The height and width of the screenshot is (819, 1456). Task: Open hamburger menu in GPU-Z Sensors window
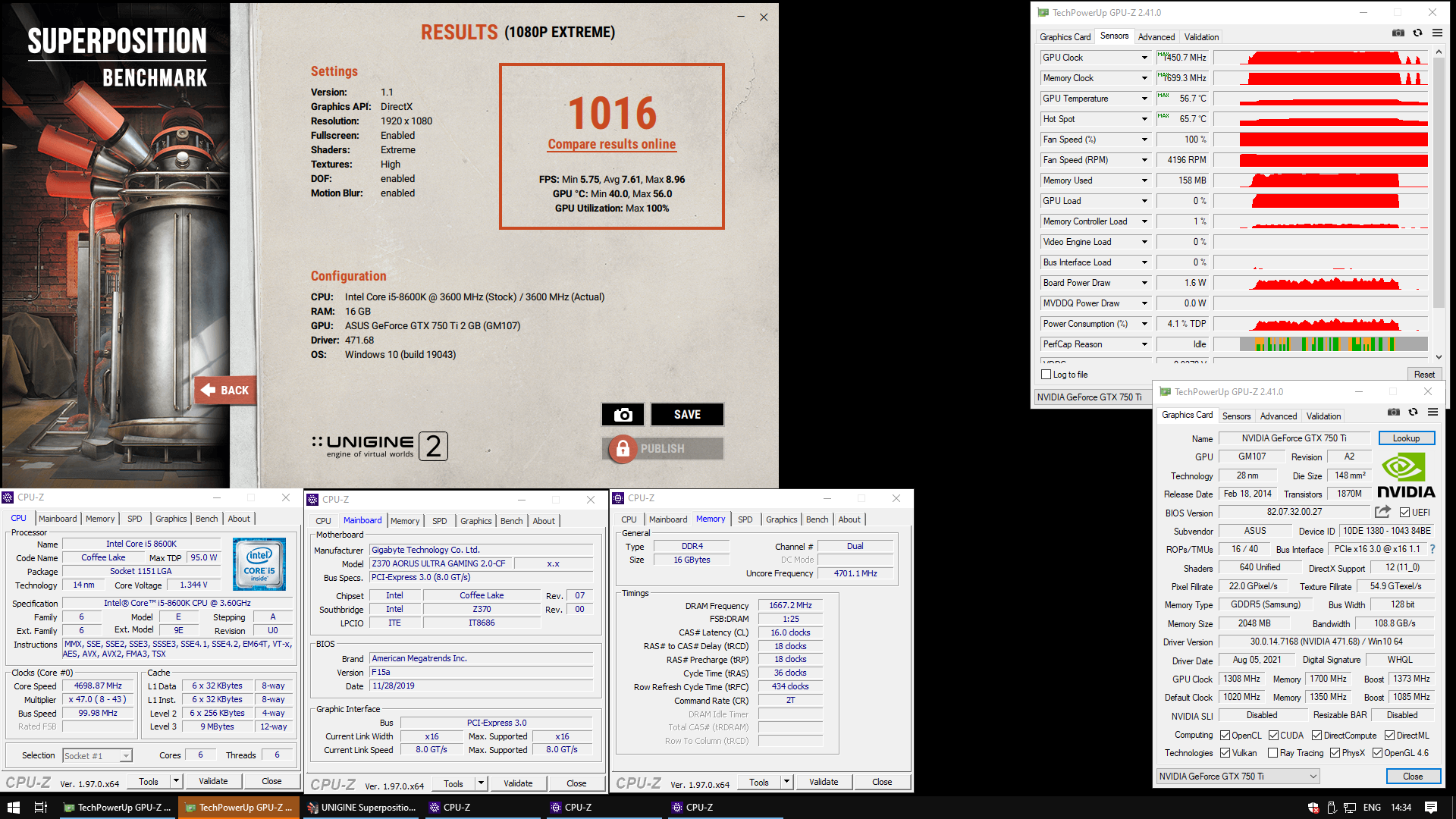coord(1437,33)
